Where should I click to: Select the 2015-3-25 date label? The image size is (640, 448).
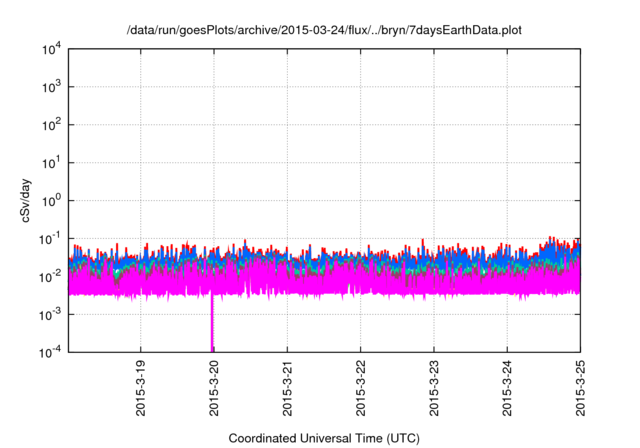tap(580, 389)
